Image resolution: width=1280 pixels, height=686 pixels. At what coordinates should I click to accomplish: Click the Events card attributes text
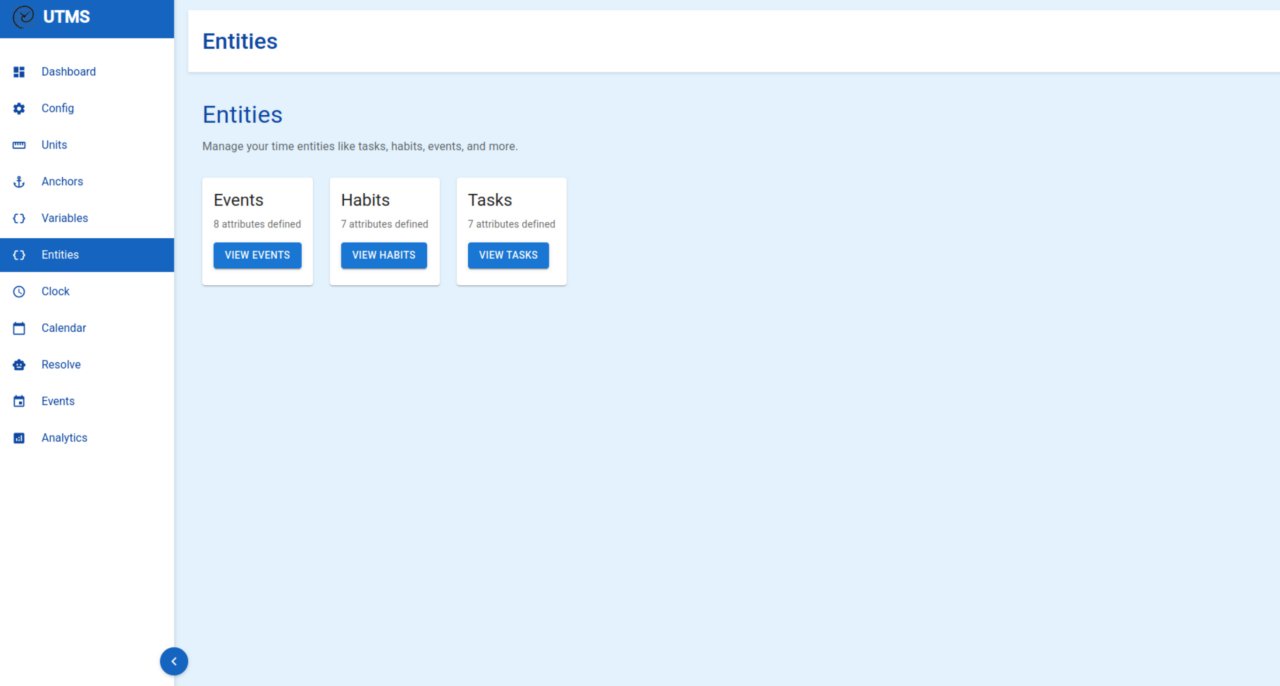257,224
